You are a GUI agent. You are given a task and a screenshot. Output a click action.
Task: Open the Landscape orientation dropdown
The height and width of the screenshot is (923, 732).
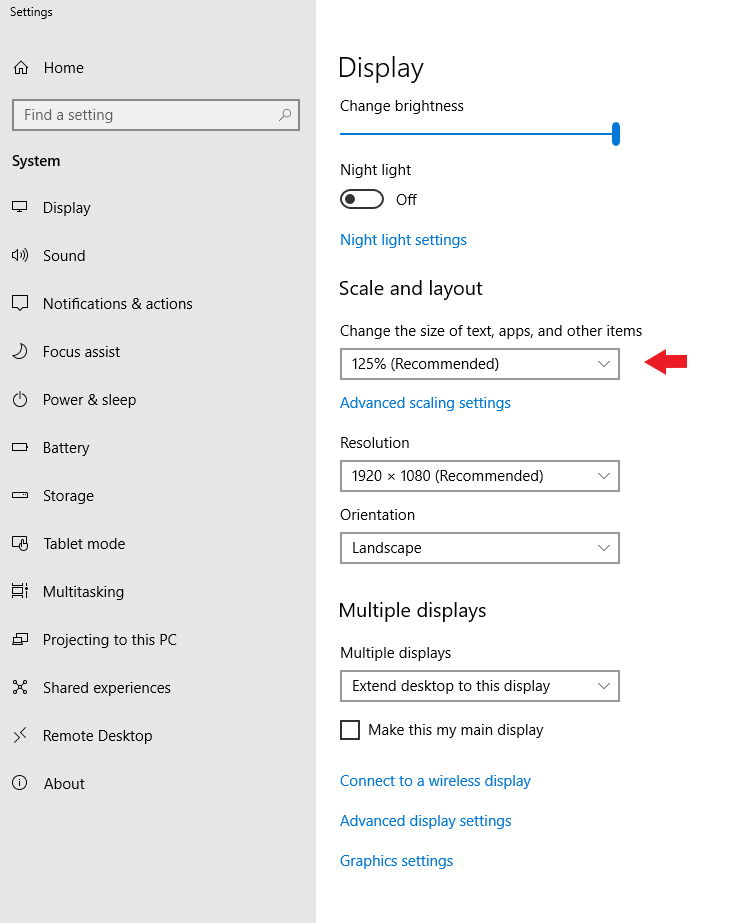(x=480, y=548)
